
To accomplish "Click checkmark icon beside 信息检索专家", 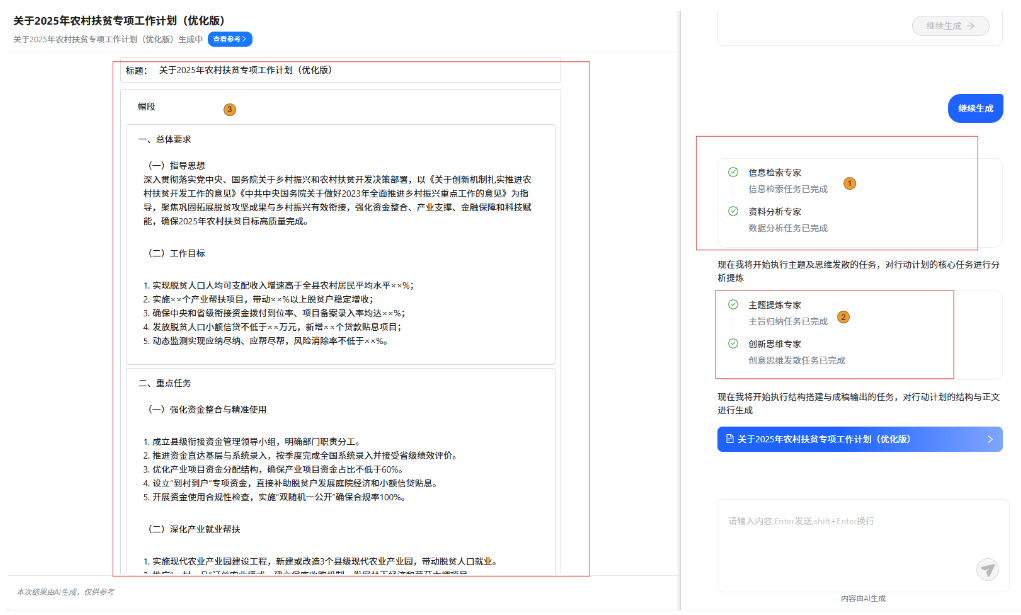I will [x=733, y=172].
